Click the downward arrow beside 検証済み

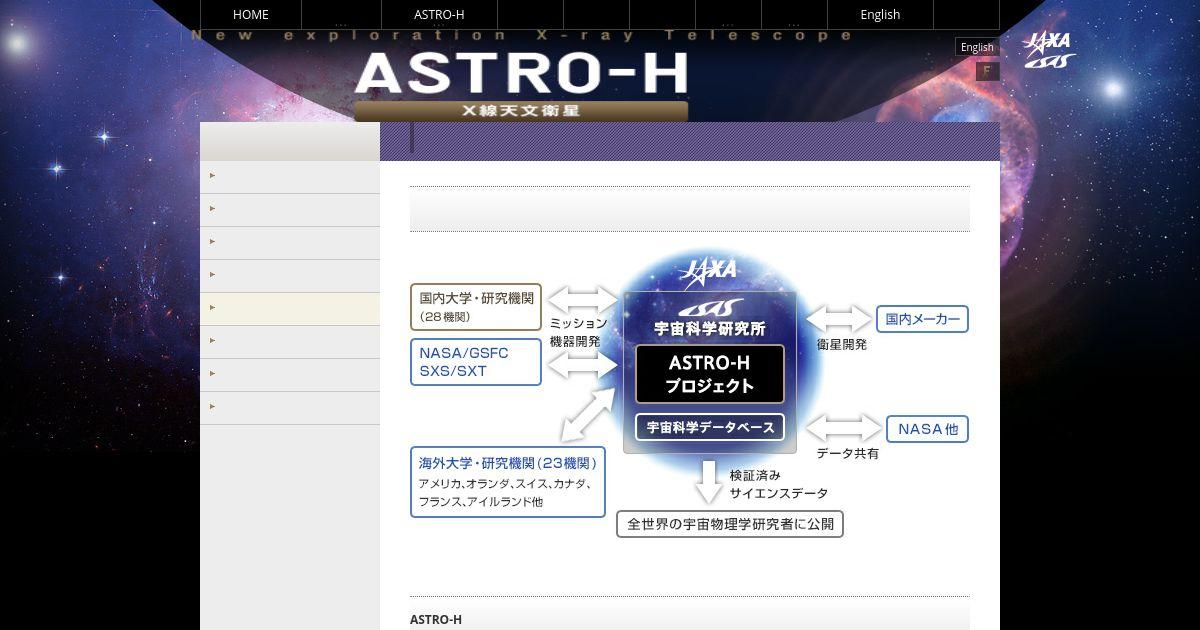click(709, 482)
